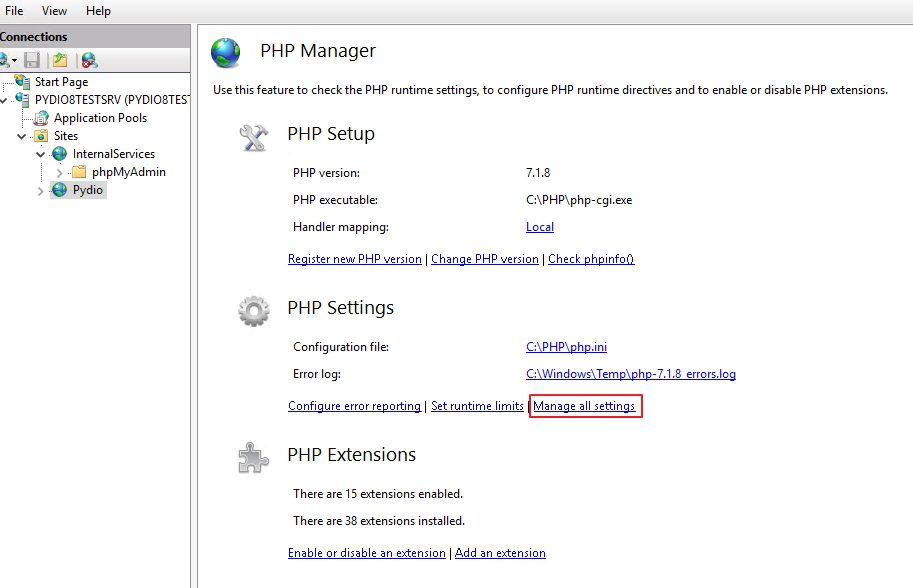Click the Up One Level folder icon
The height and width of the screenshot is (588, 913).
[x=60, y=60]
